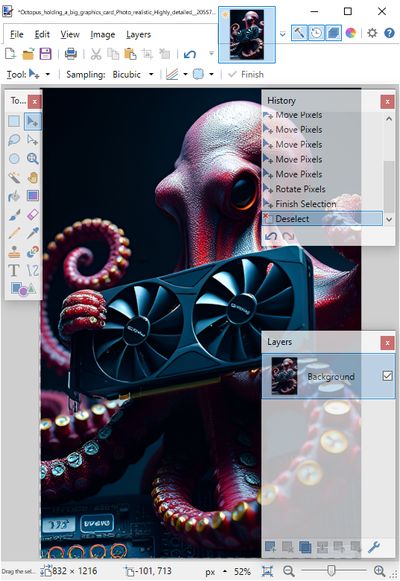Image resolution: width=400 pixels, height=581 pixels.
Task: Adjust the zoom slider handle
Action: (331, 571)
